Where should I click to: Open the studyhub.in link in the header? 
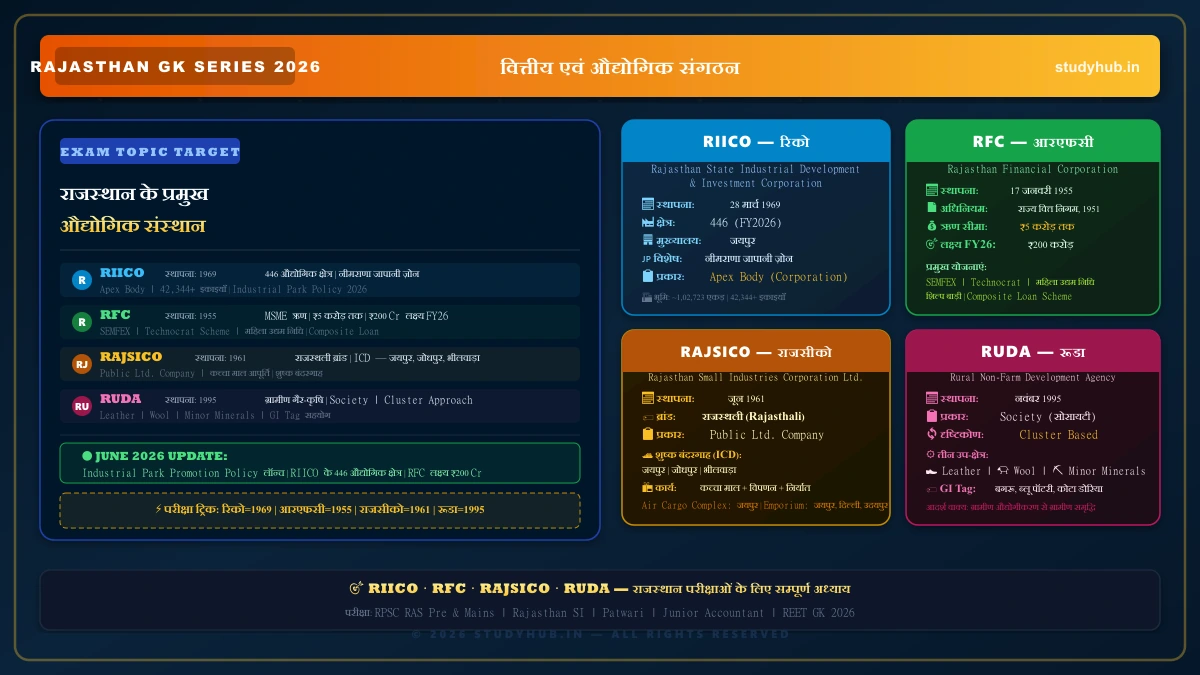[x=1097, y=67]
